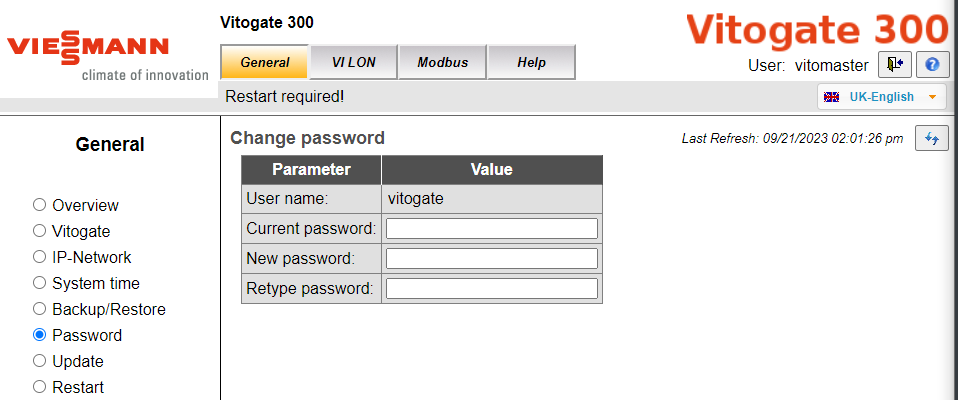Switch to the VI LON tab
Viewport: 958px width, 400px height.
354,62
